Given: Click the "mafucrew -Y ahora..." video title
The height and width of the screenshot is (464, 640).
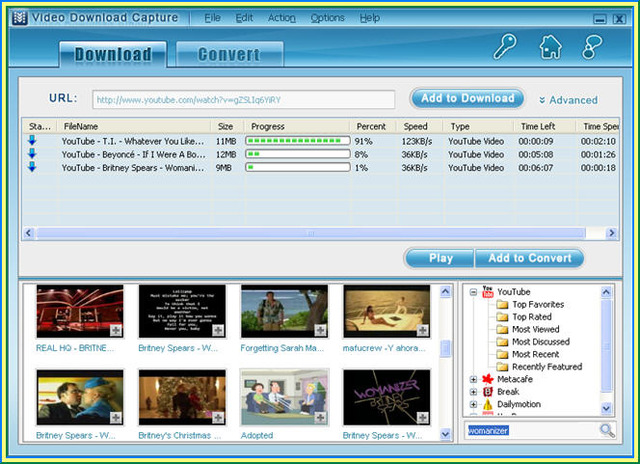Looking at the screenshot, I should point(384,348).
